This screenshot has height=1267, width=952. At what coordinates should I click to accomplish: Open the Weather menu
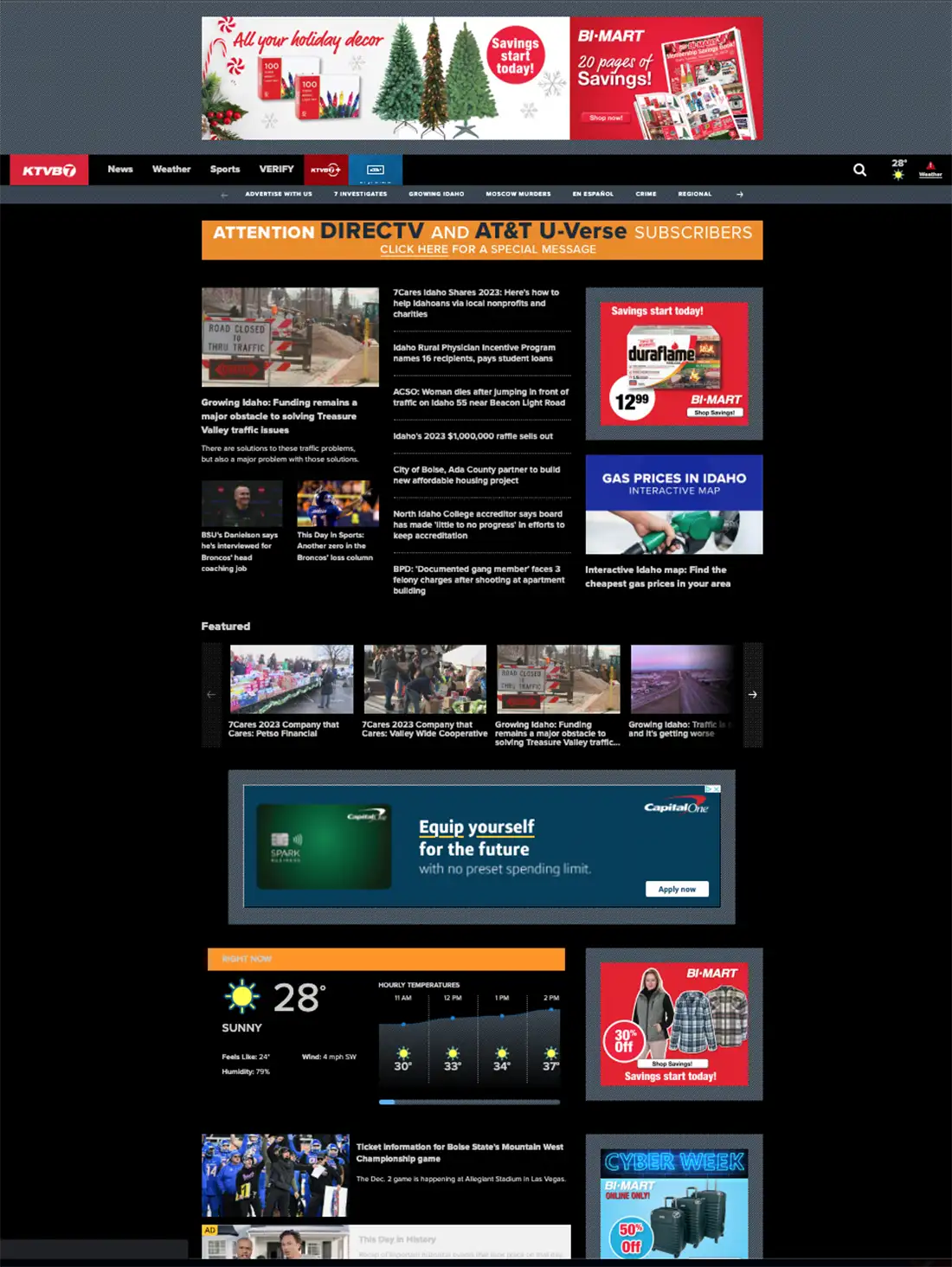click(x=171, y=169)
